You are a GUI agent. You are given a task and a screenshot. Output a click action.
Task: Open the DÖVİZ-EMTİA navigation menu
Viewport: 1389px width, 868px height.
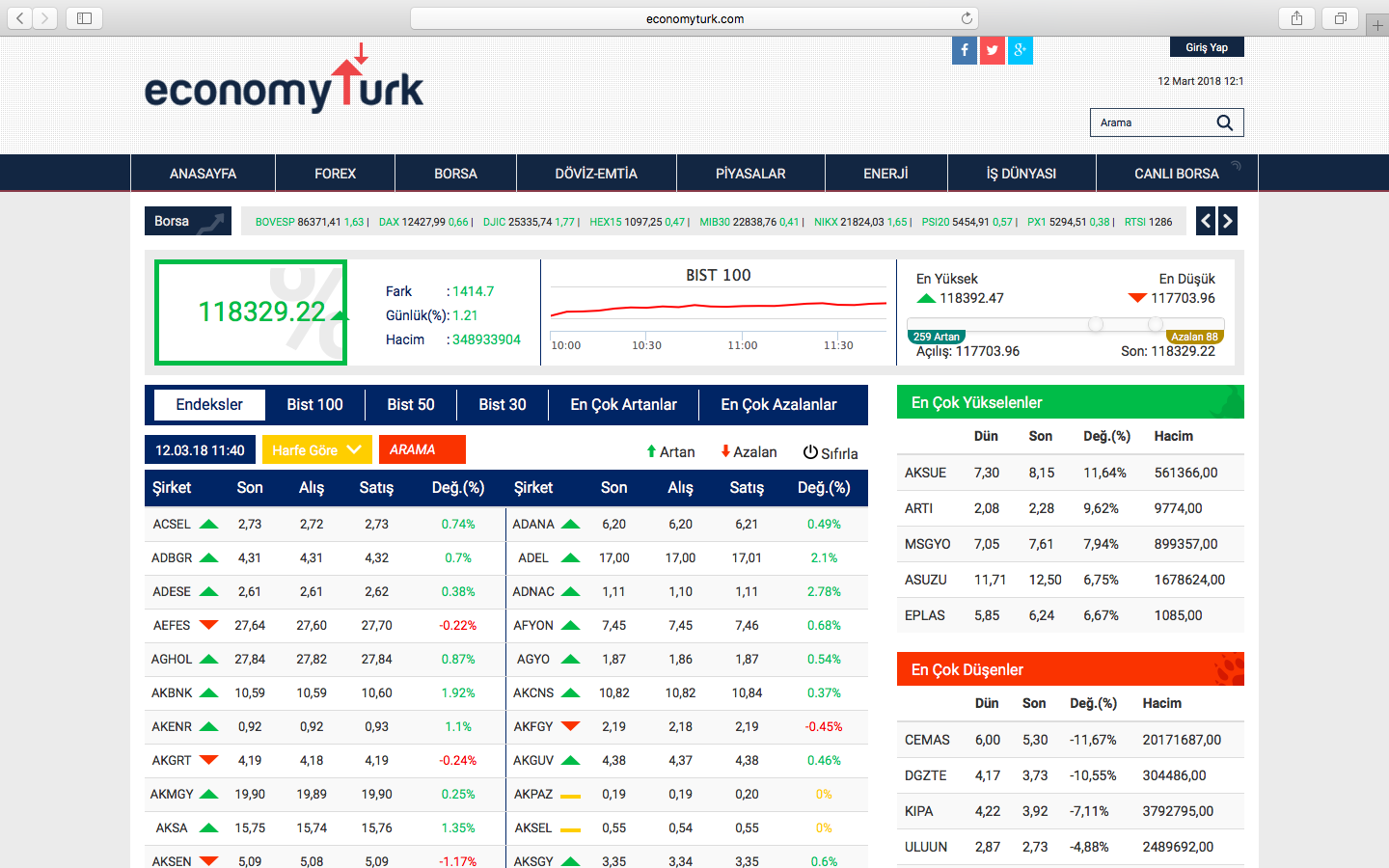(x=596, y=174)
